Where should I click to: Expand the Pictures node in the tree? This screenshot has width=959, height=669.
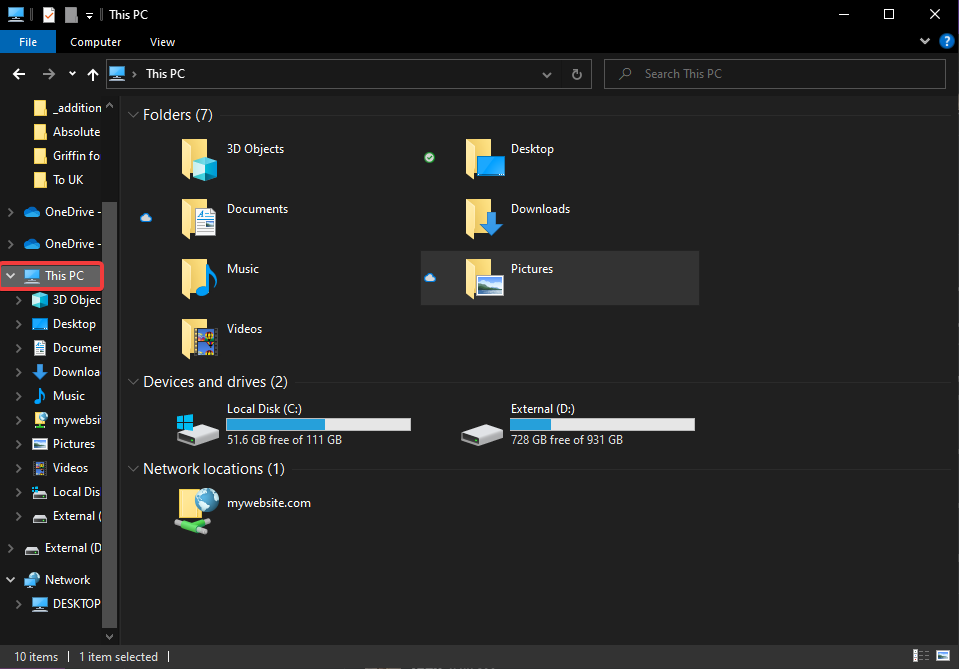pos(18,444)
